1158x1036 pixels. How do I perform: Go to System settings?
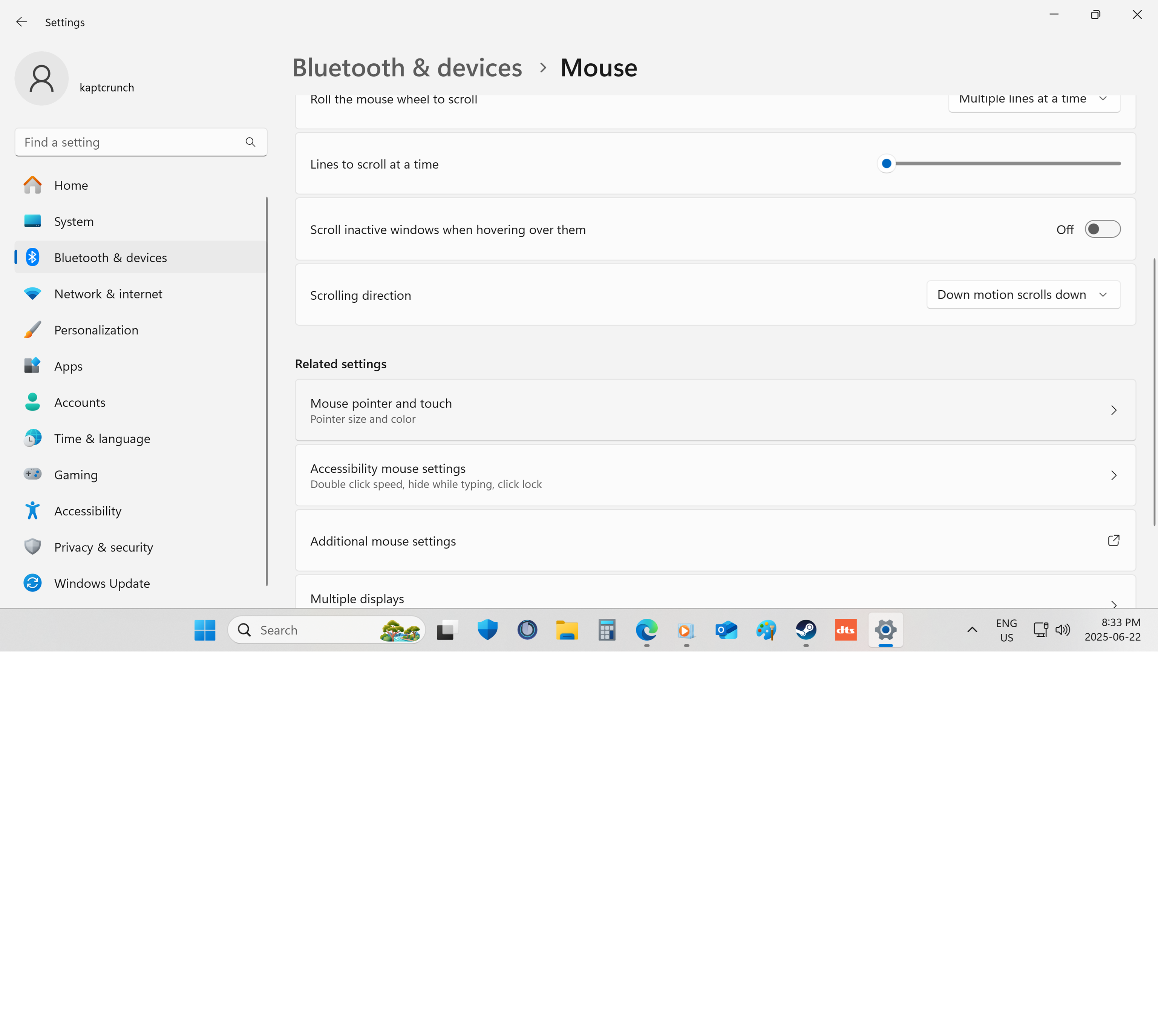140,221
